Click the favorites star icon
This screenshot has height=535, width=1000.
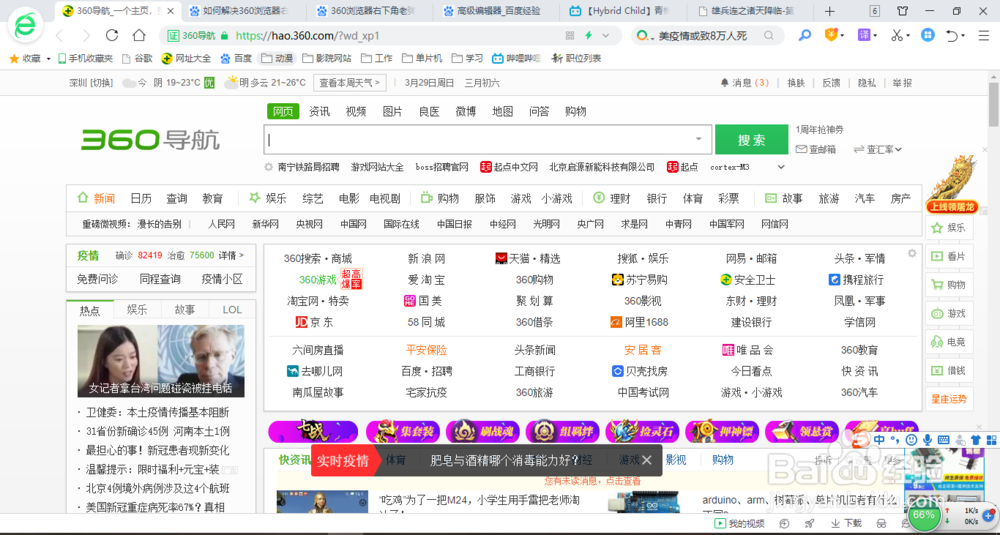(14, 58)
